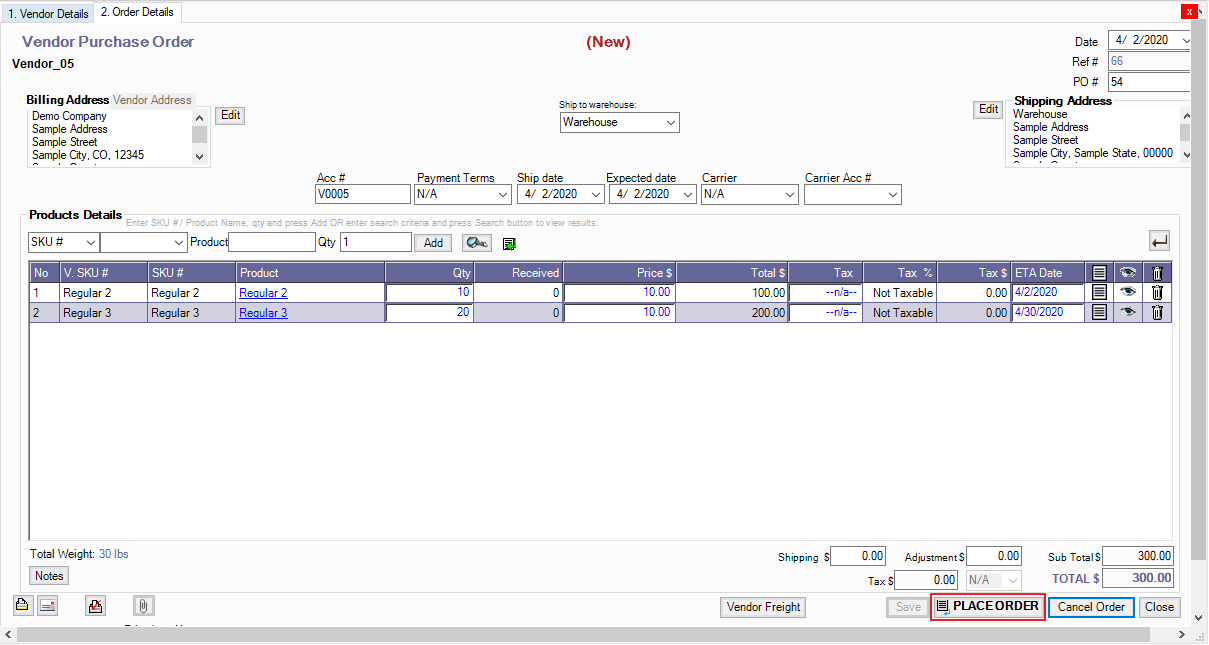Image resolution: width=1209 pixels, height=645 pixels.
Task: Select the Vendor Address tab
Action: (x=152, y=100)
